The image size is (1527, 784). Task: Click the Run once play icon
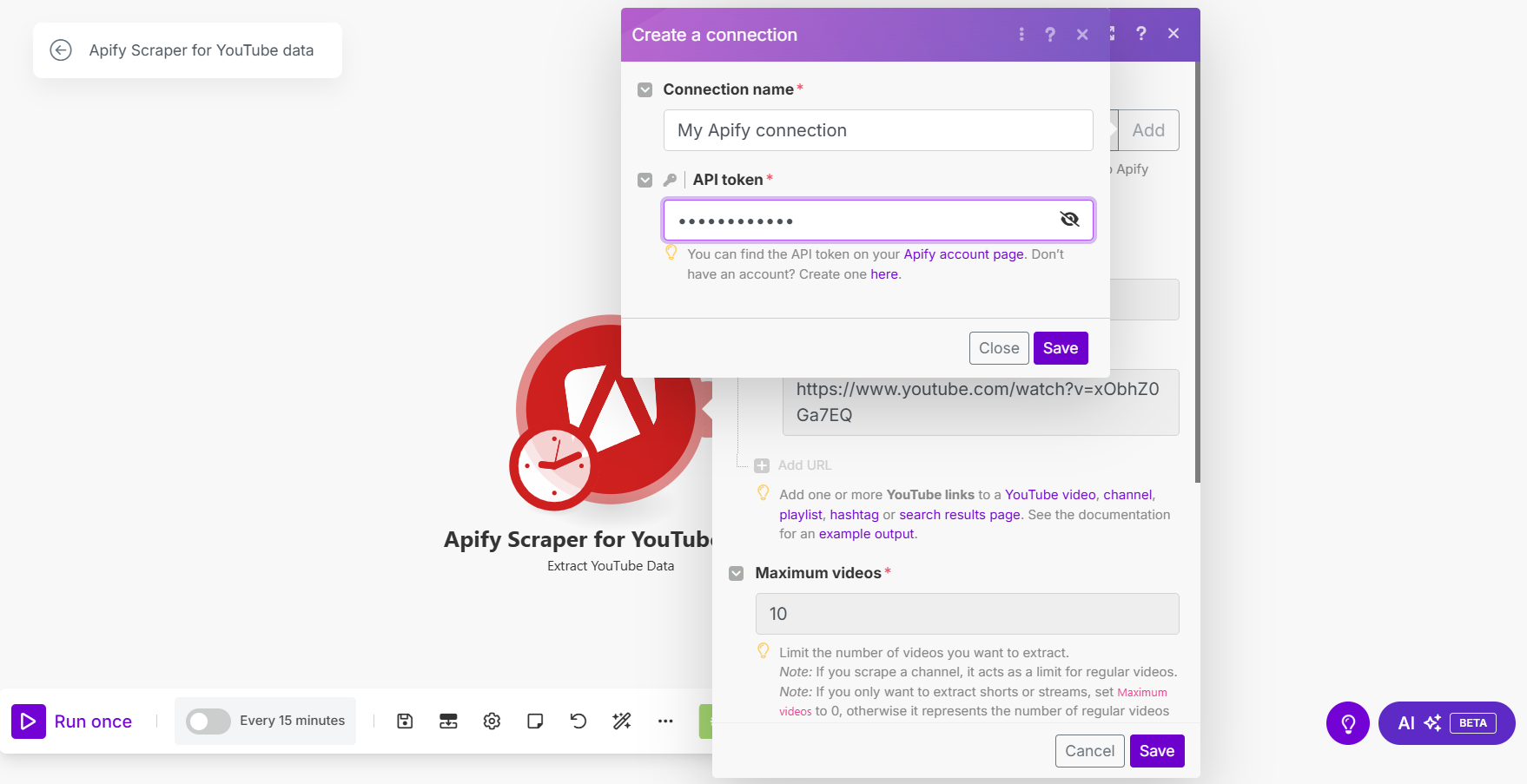(x=29, y=721)
